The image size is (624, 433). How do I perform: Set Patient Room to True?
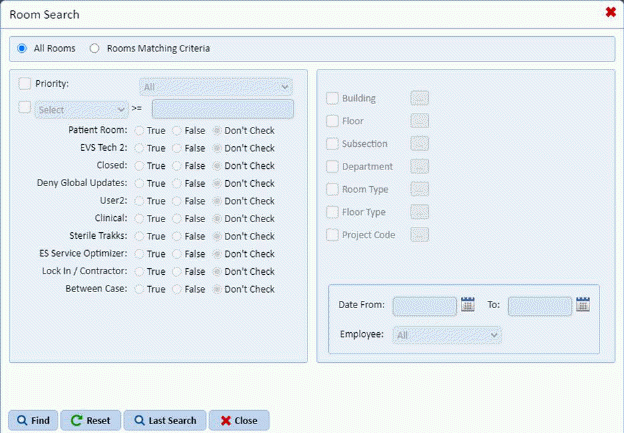point(140,131)
